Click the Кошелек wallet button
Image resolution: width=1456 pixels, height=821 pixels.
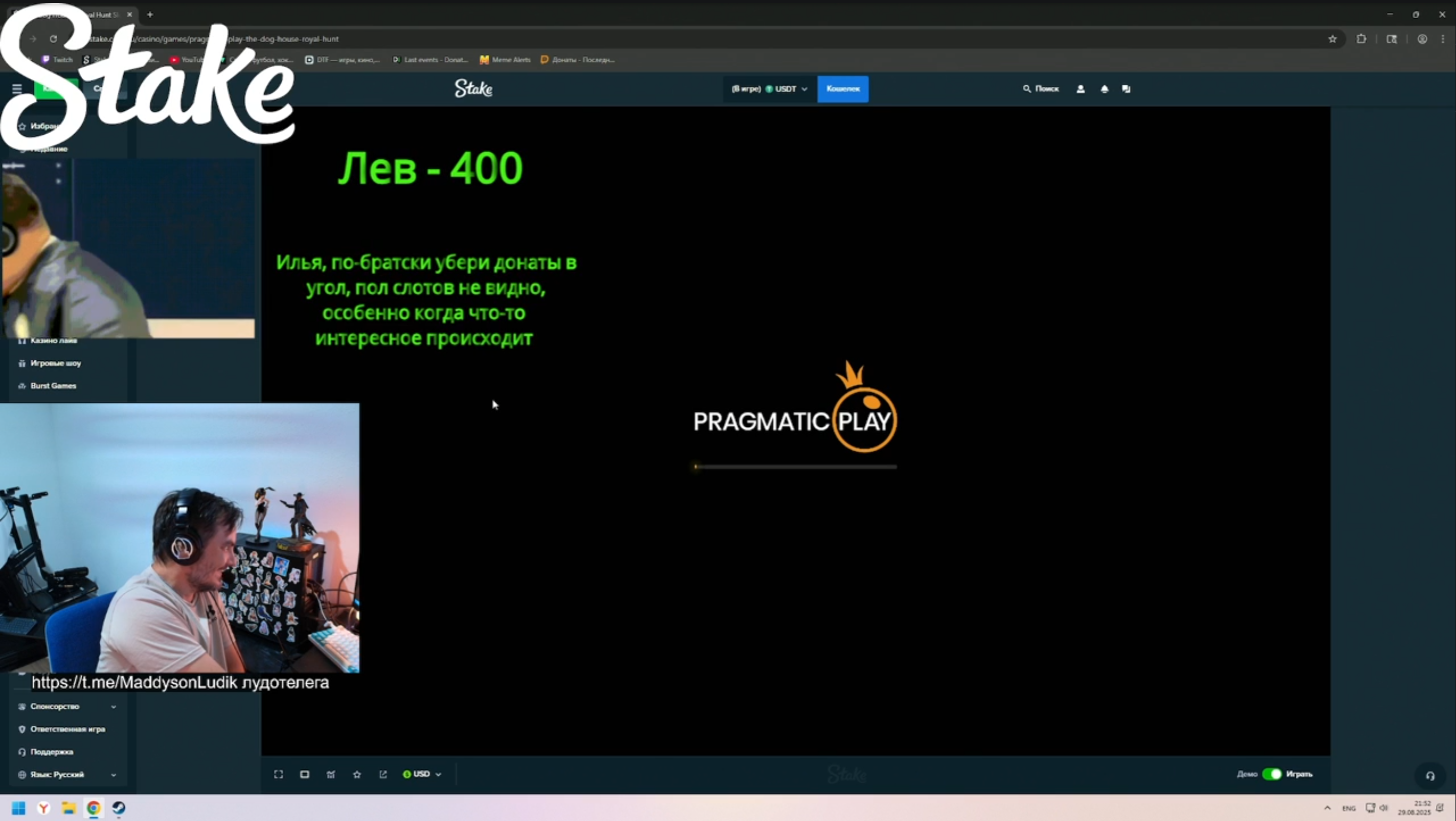coord(842,89)
